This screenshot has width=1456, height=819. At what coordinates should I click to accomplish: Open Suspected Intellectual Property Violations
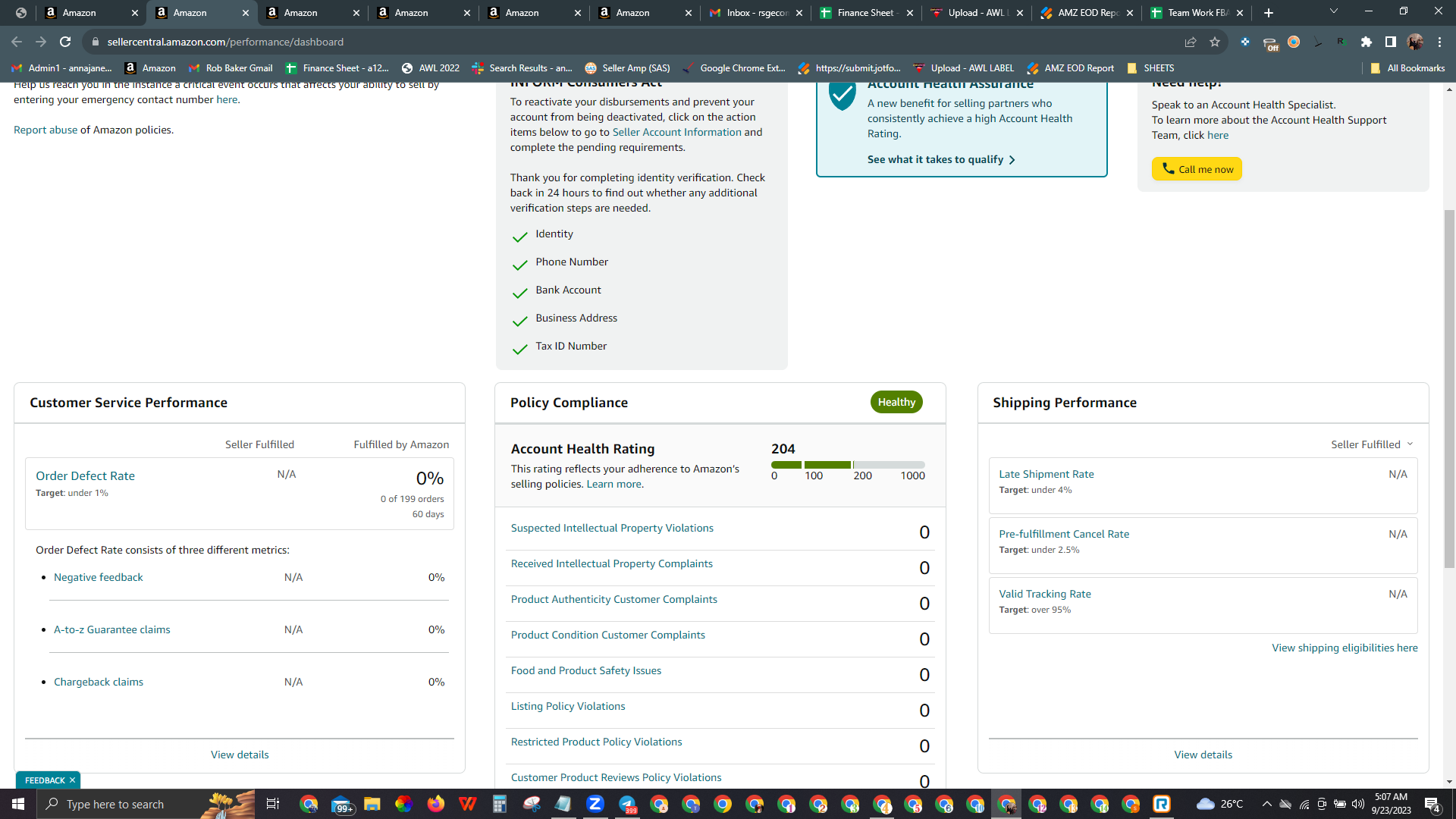click(x=612, y=528)
